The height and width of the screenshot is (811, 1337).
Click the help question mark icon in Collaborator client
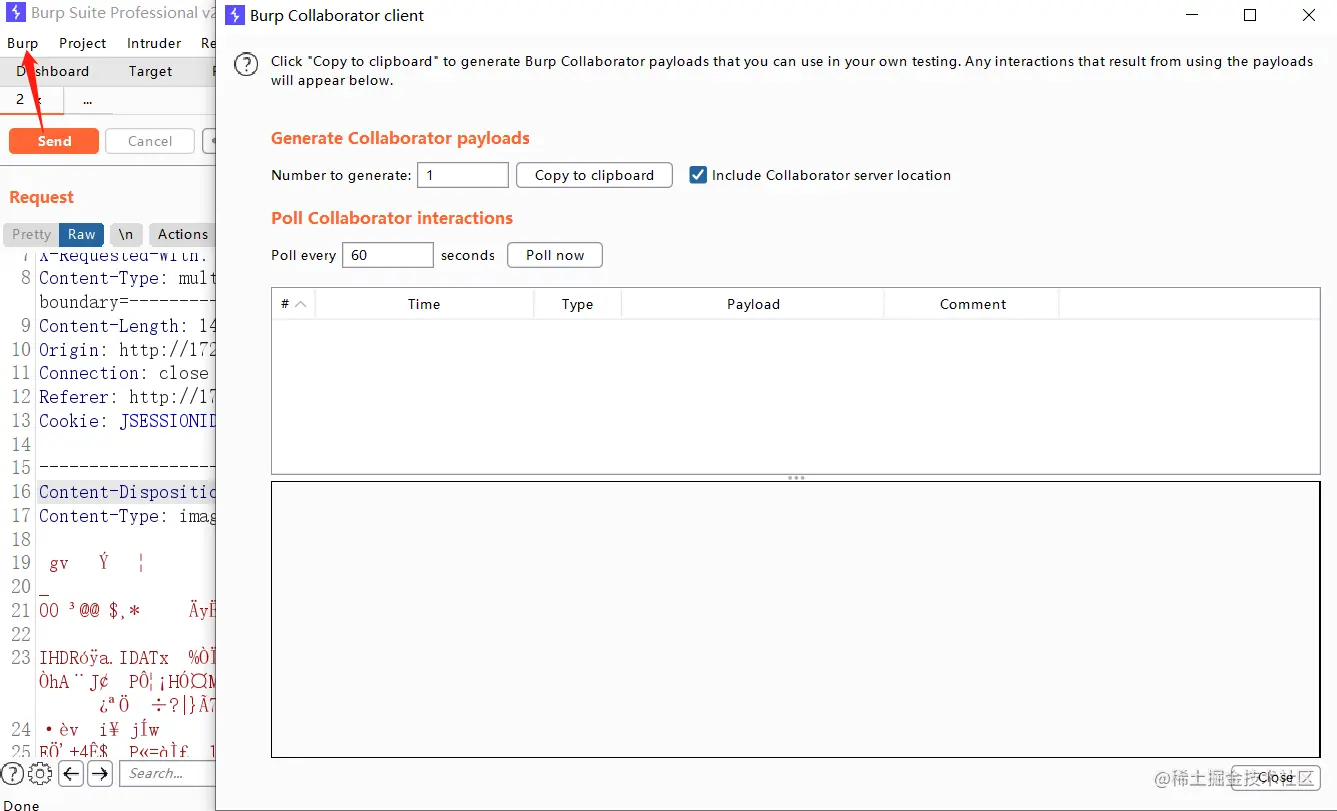(x=245, y=65)
